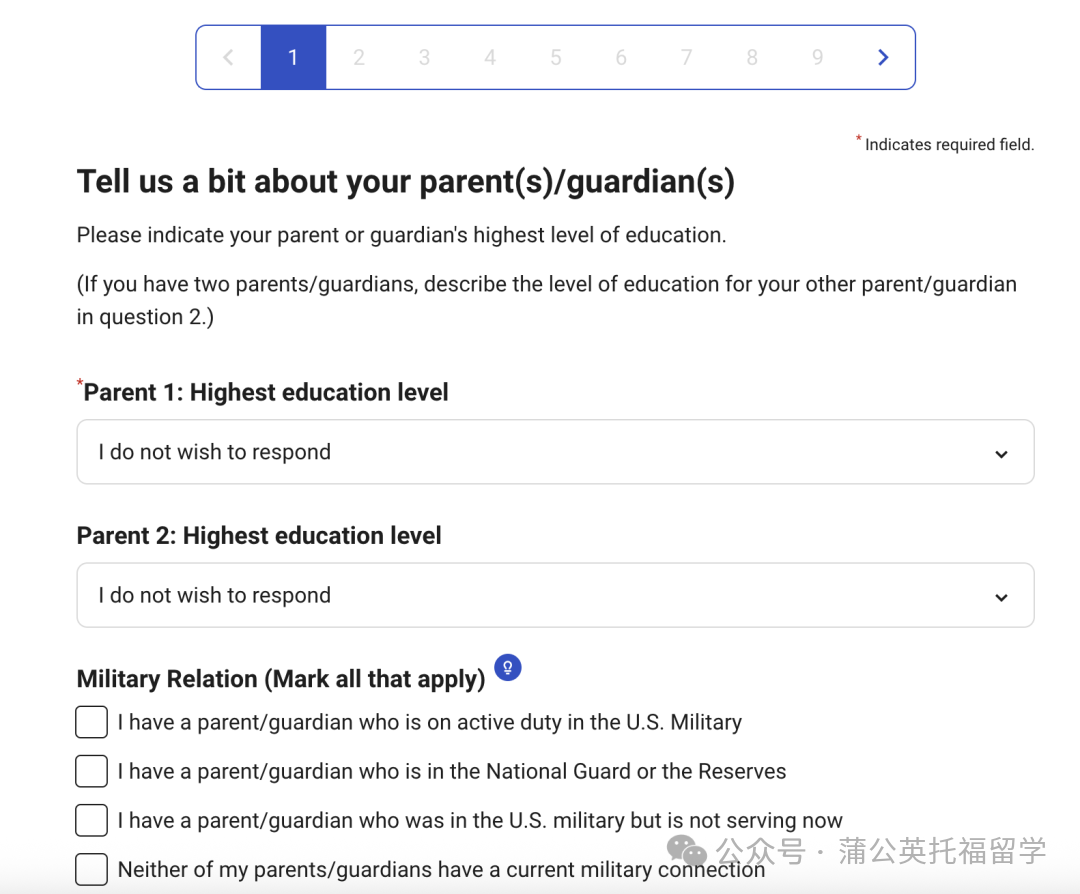The image size is (1080, 894).
Task: Check the active duty U.S. Military option
Action: [91, 721]
